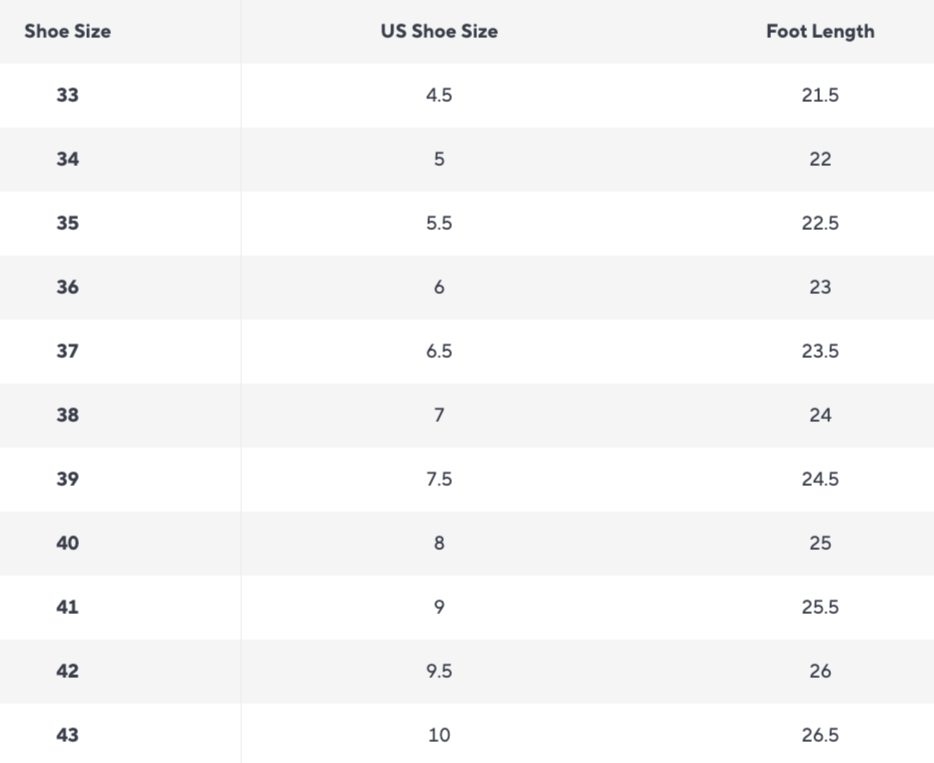Select the US shoe size 9.5 cell
The height and width of the screenshot is (763, 934).
click(x=438, y=671)
